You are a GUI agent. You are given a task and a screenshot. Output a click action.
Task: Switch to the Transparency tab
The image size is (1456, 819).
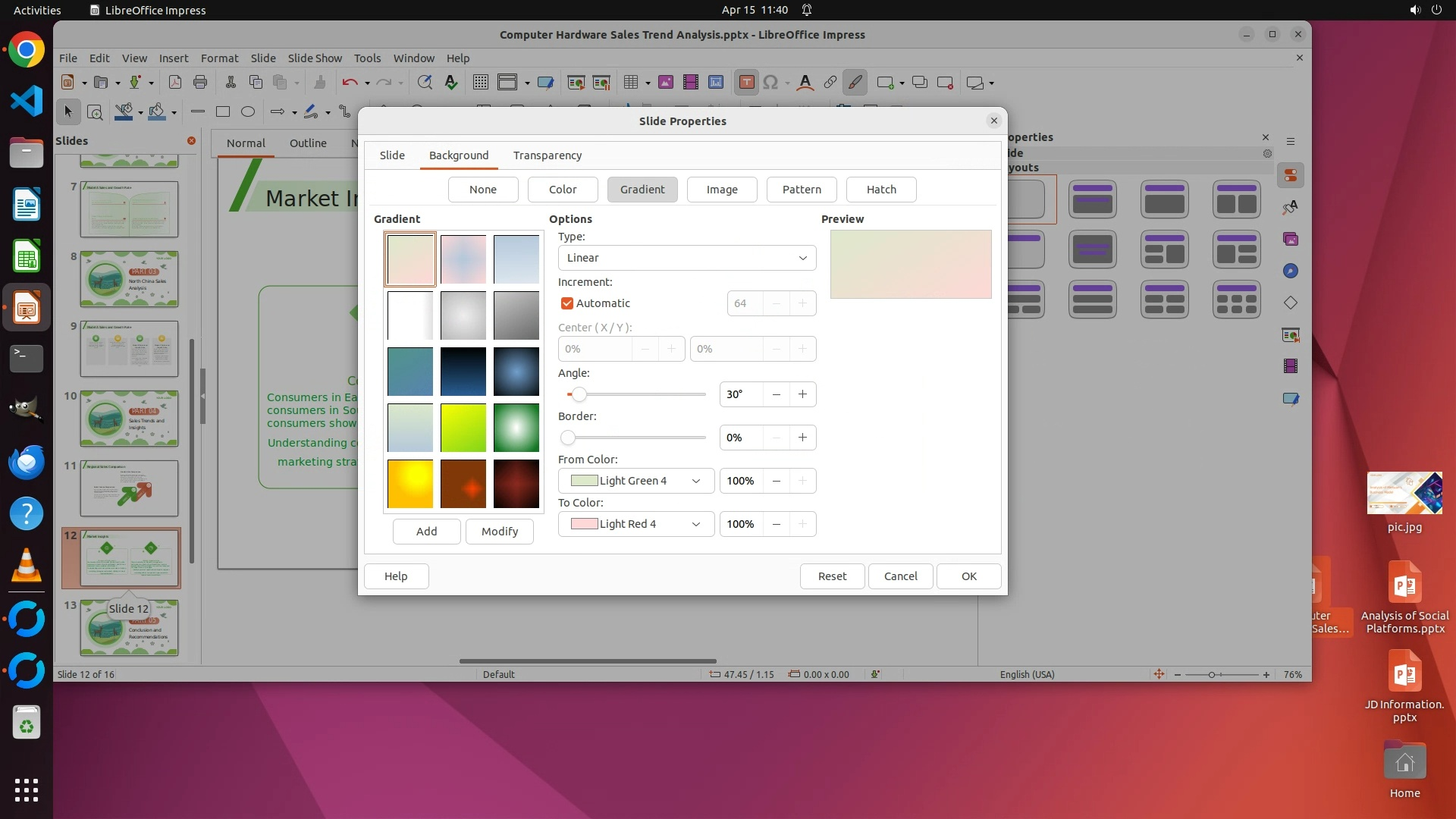(x=547, y=155)
